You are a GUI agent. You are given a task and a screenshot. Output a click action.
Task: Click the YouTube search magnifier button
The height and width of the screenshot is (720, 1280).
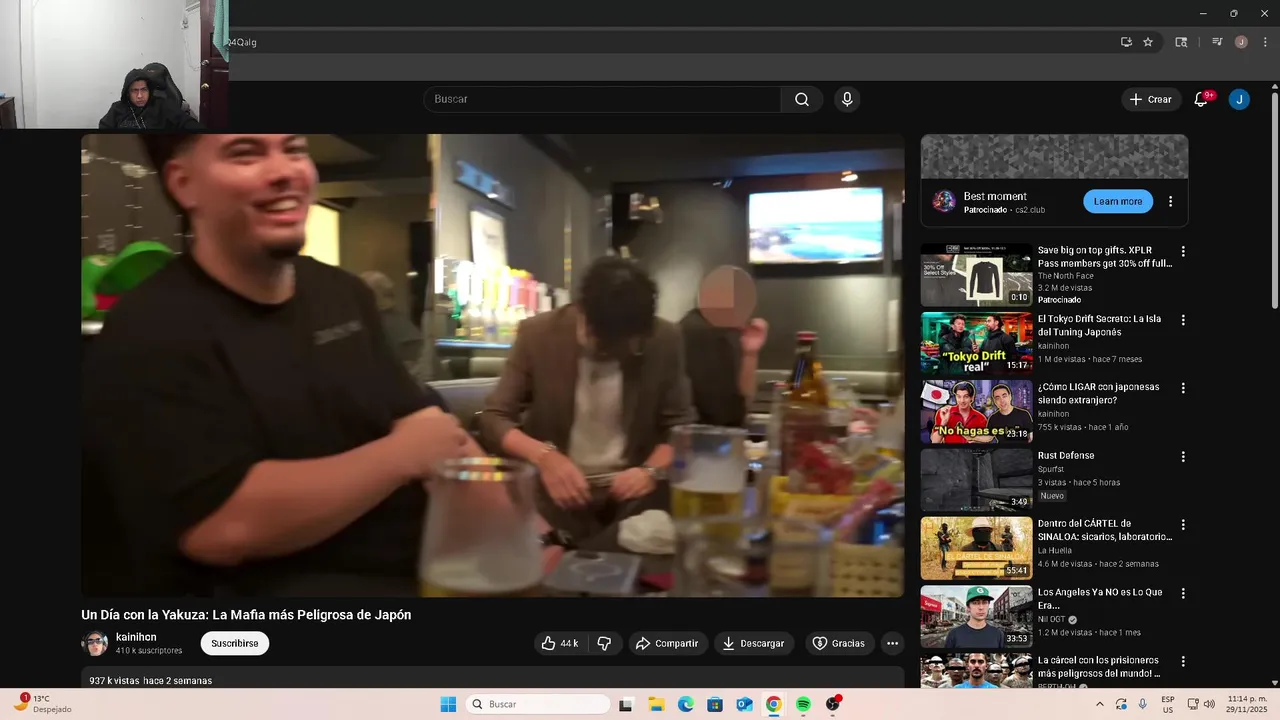tap(802, 99)
